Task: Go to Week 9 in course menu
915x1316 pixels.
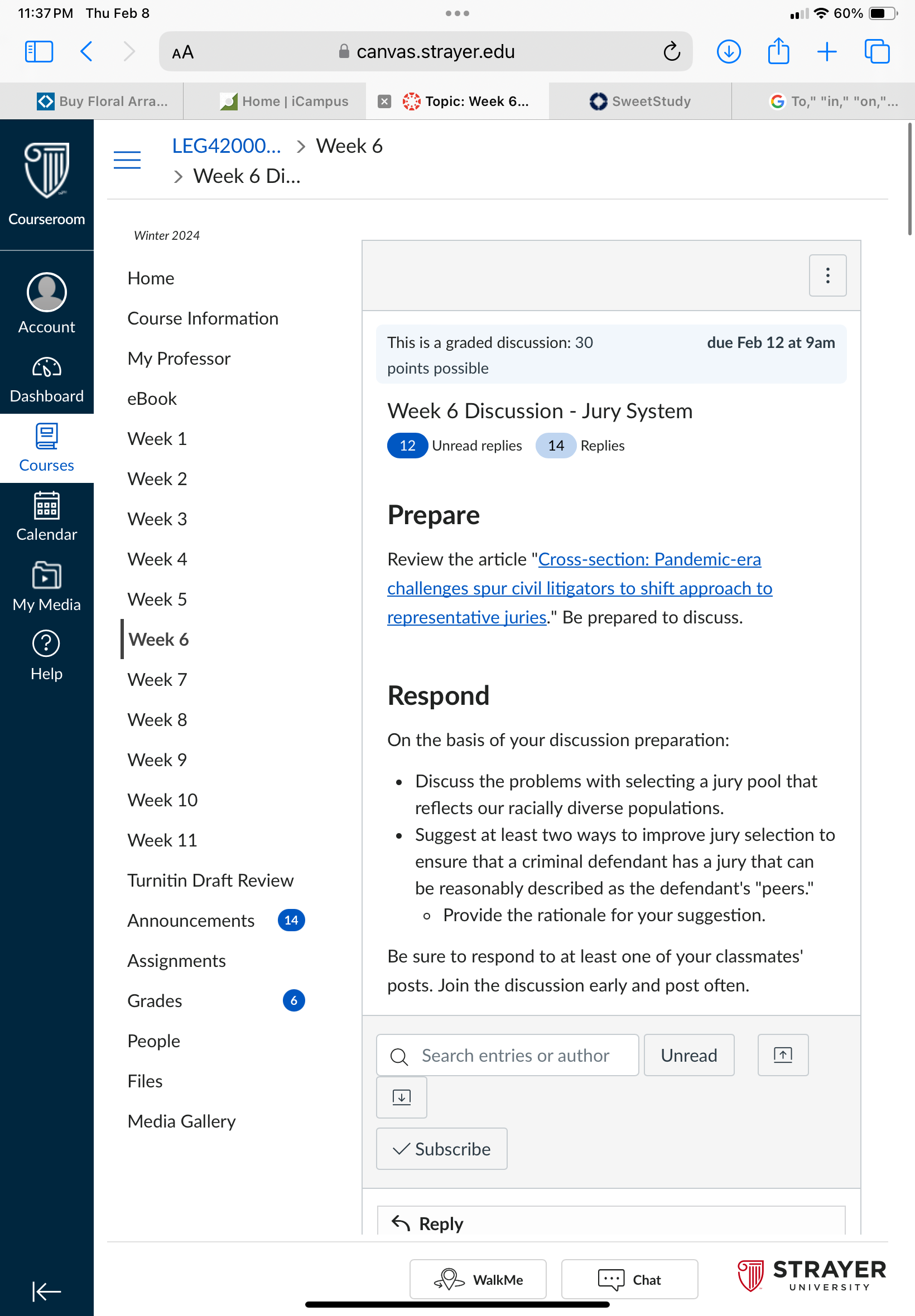Action: [x=157, y=759]
